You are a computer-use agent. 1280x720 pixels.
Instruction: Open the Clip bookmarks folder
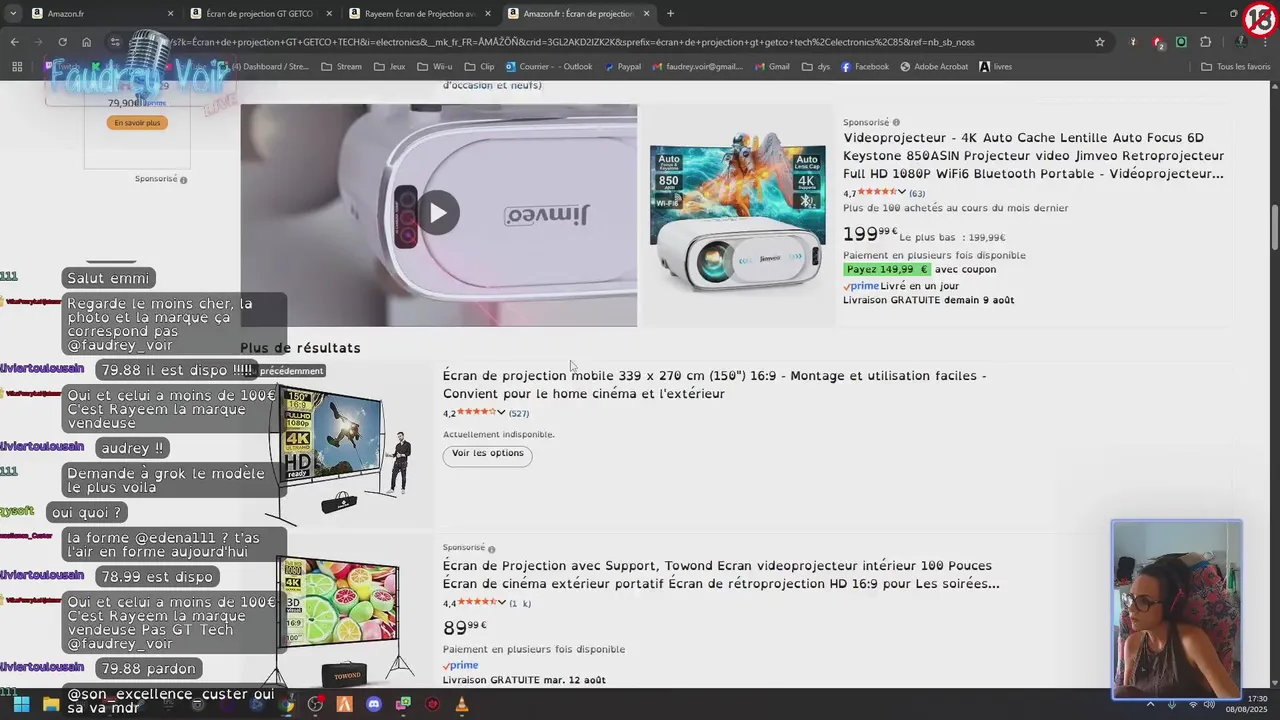pyautogui.click(x=479, y=67)
